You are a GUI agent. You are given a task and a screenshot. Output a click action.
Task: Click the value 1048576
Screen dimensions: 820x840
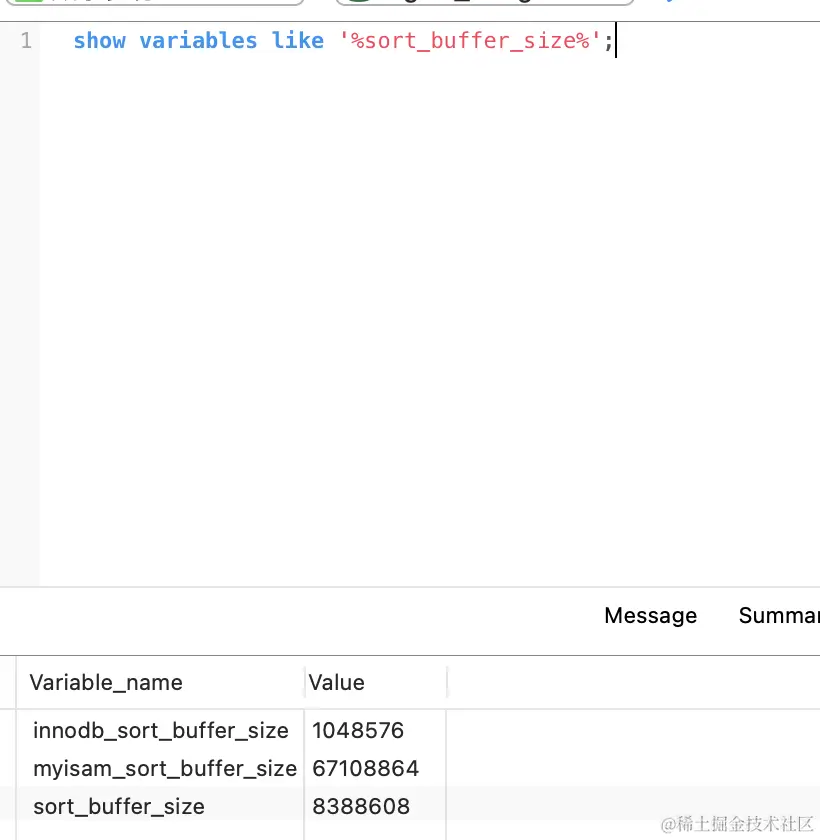pos(358,731)
